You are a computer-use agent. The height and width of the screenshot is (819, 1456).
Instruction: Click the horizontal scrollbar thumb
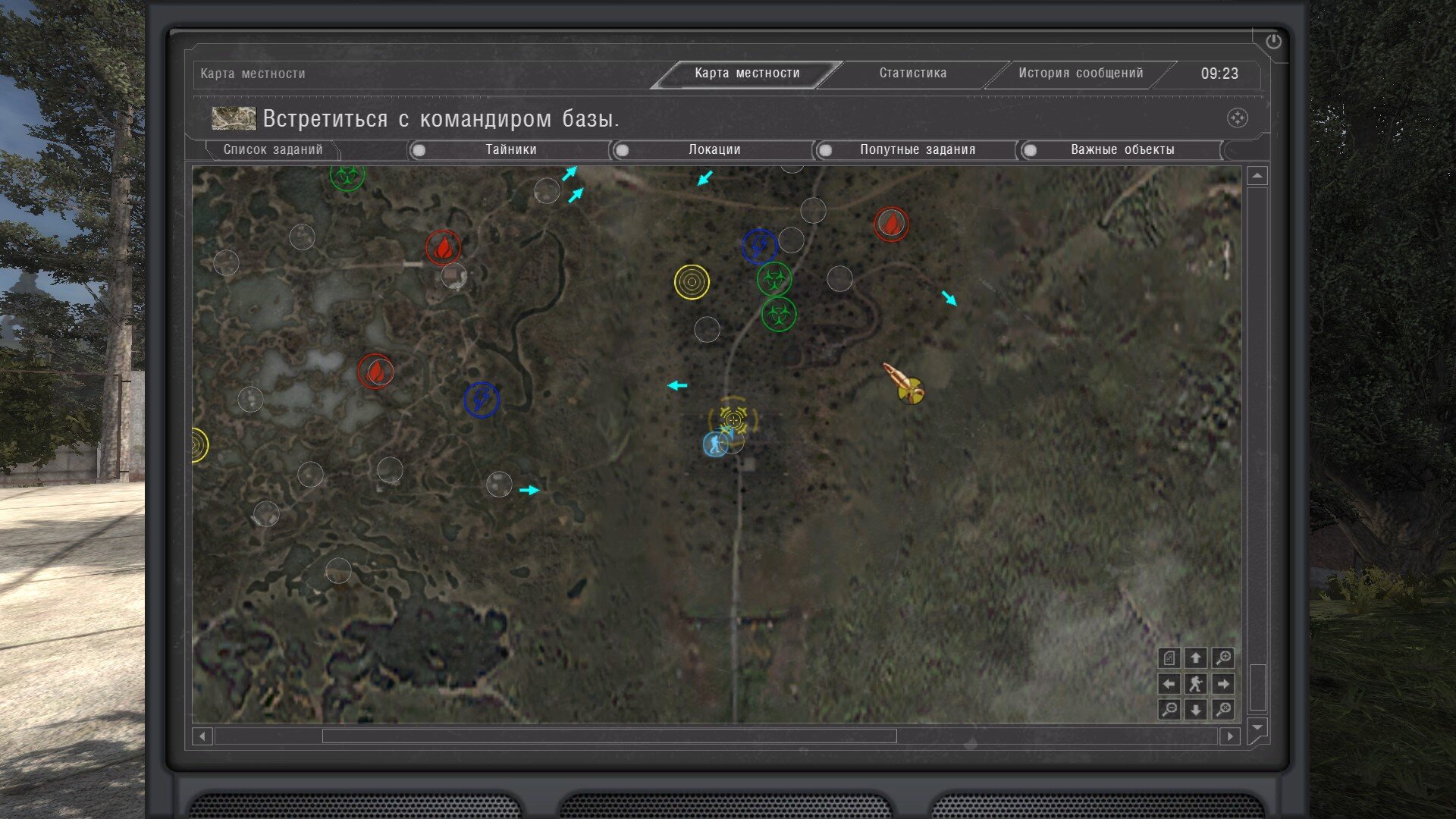[x=609, y=736]
